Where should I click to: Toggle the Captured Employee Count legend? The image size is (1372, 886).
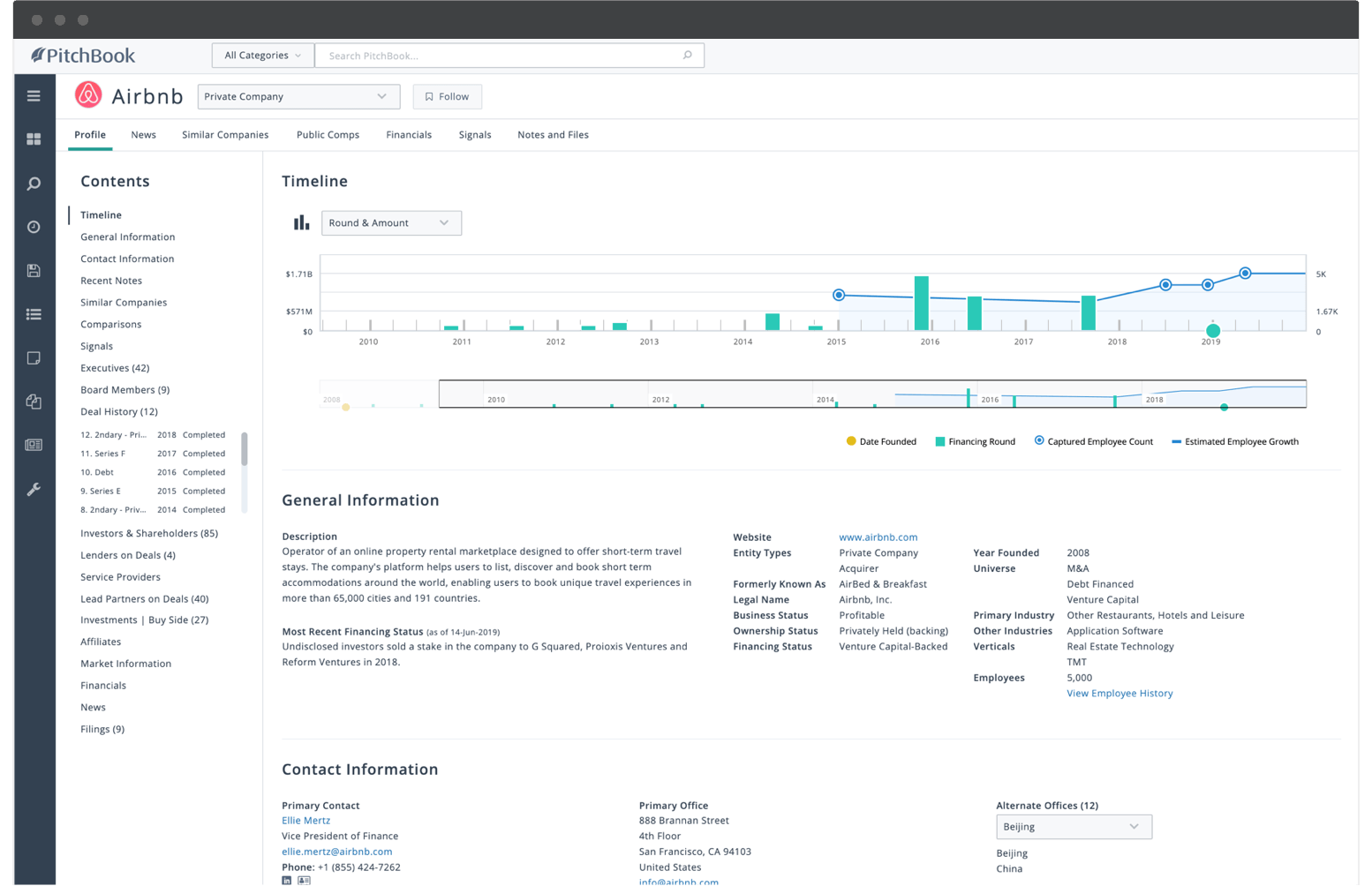pyautogui.click(x=1093, y=441)
